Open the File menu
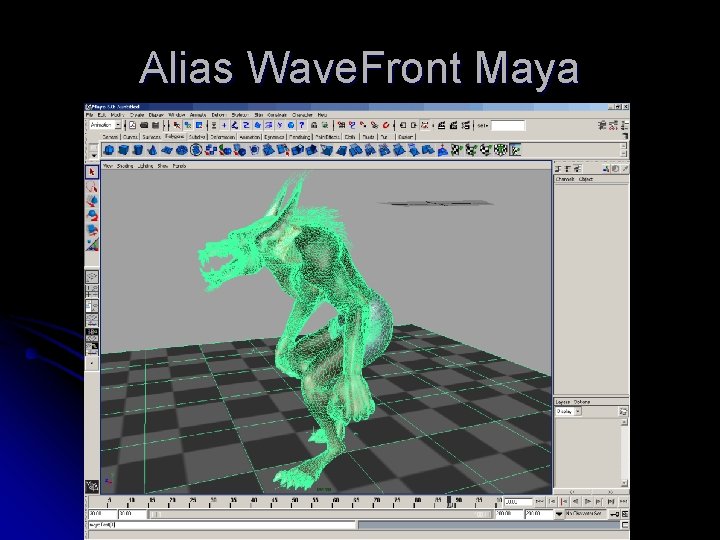 90,115
